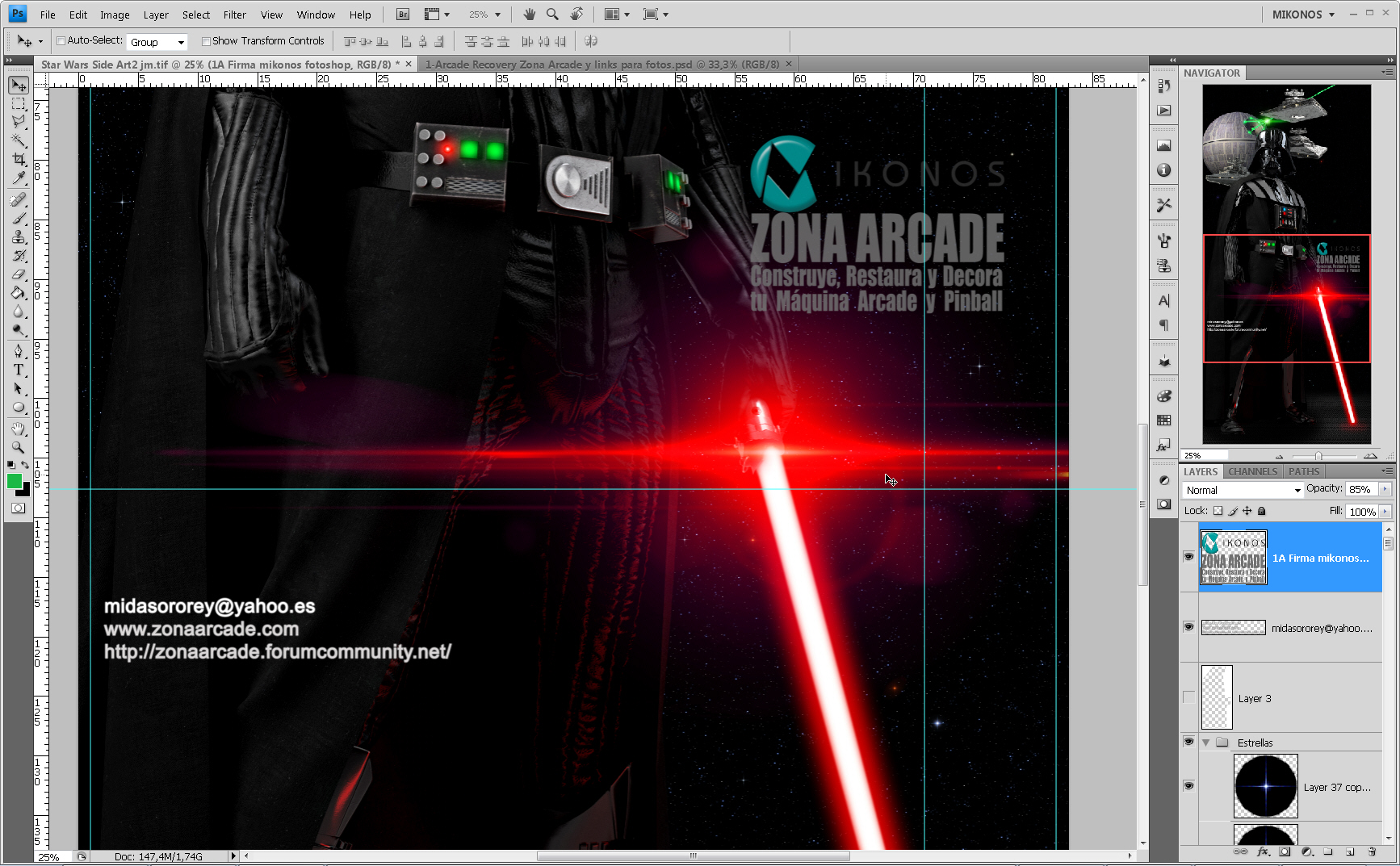Click the Rotate View tool in top bar
The height and width of the screenshot is (866, 1400).
coord(576,14)
